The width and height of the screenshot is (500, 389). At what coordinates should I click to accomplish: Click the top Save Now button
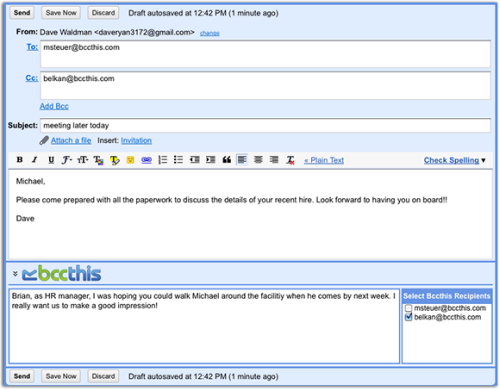pyautogui.click(x=61, y=13)
